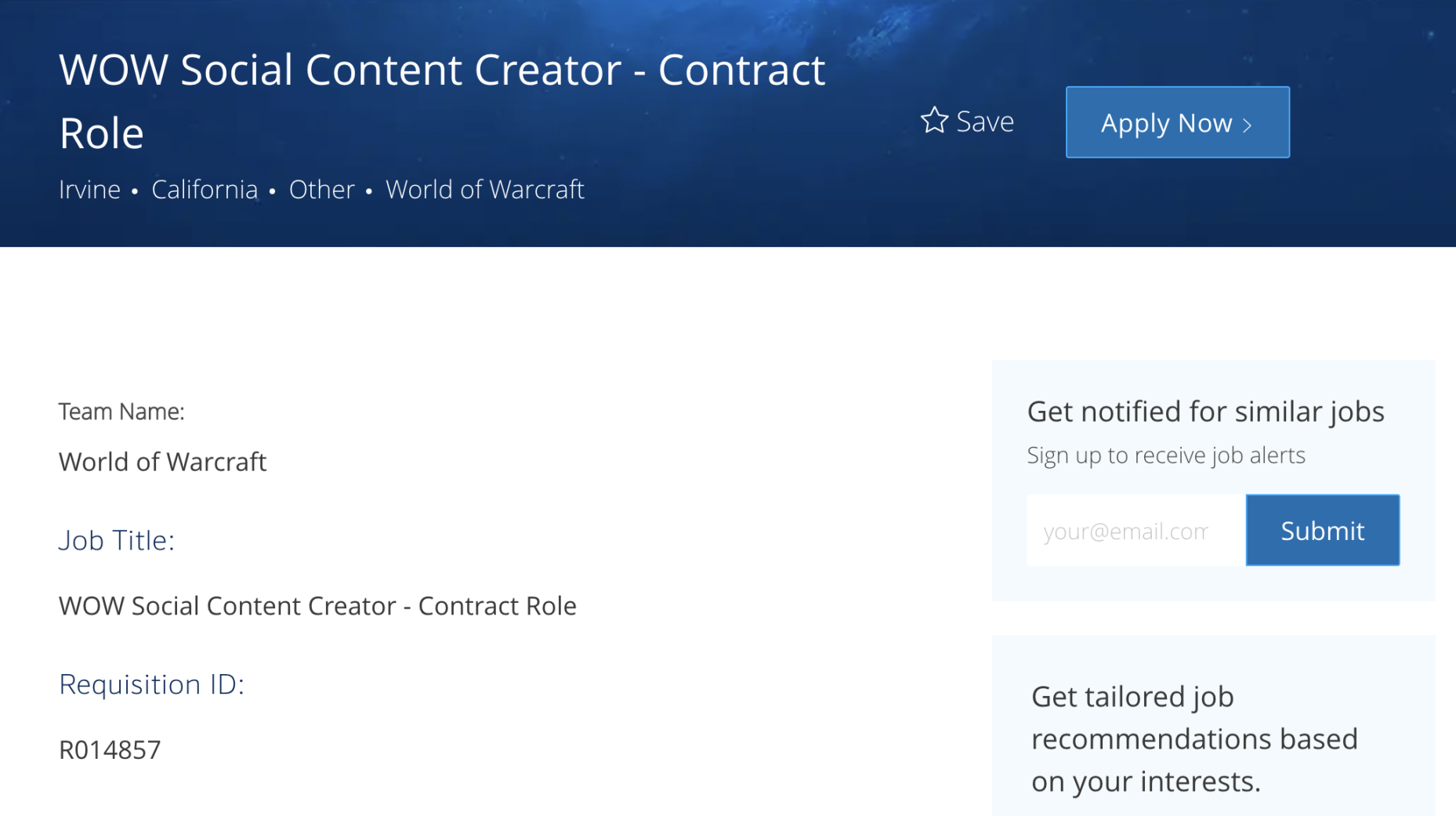Click World of Warcraft under Team Name
This screenshot has width=1456, height=816.
coord(162,462)
